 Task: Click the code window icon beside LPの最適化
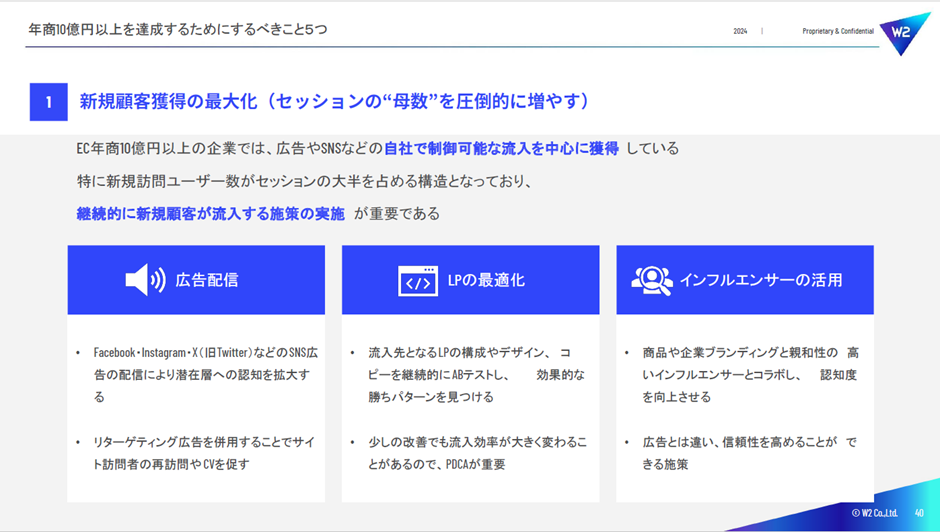[418, 281]
